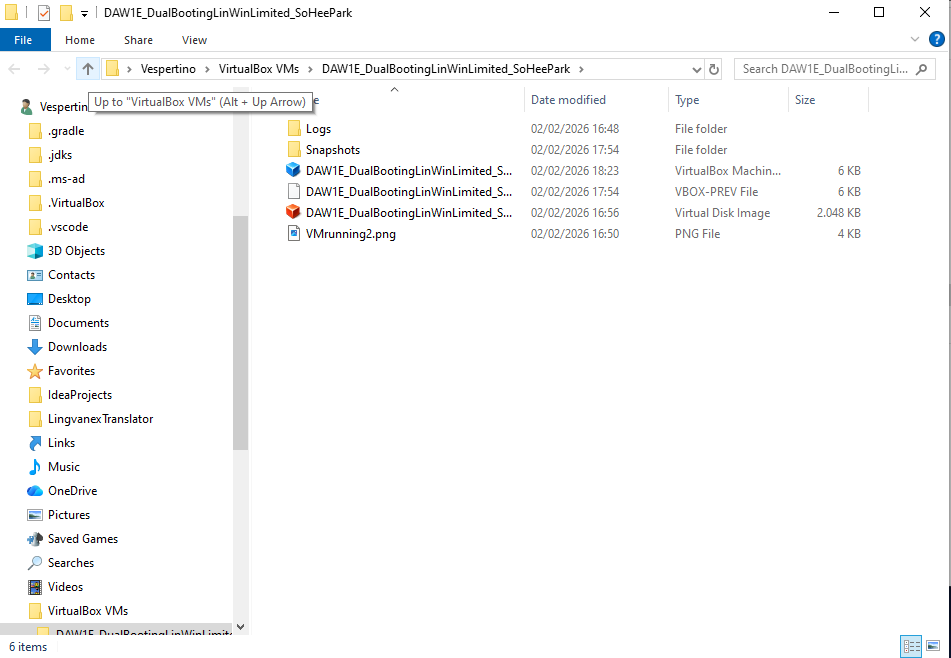The height and width of the screenshot is (658, 951).
Task: Expand the chevron after VirtualBox VMs breadcrumb
Action: click(310, 69)
